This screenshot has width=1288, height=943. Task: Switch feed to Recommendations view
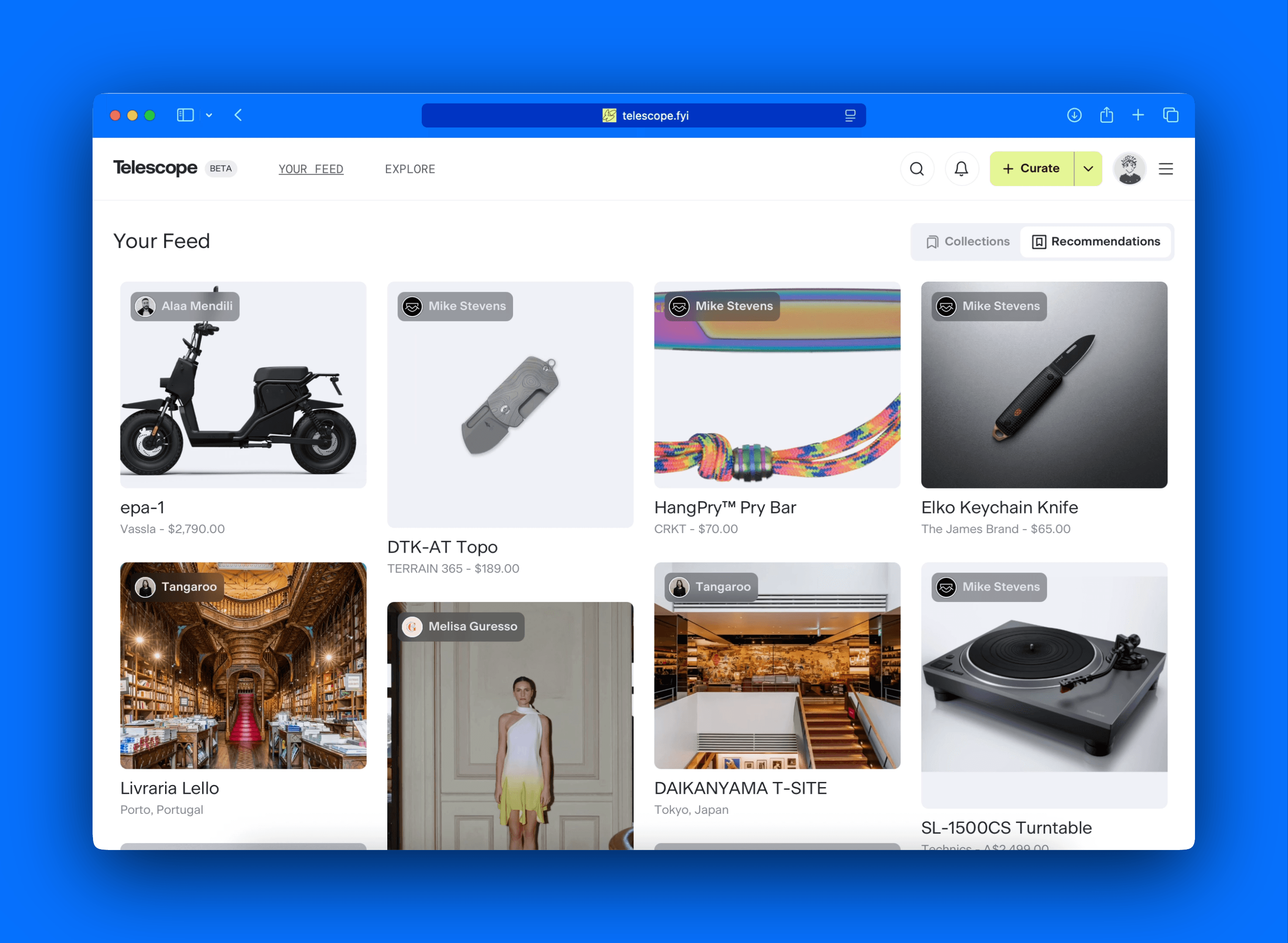[x=1095, y=242]
